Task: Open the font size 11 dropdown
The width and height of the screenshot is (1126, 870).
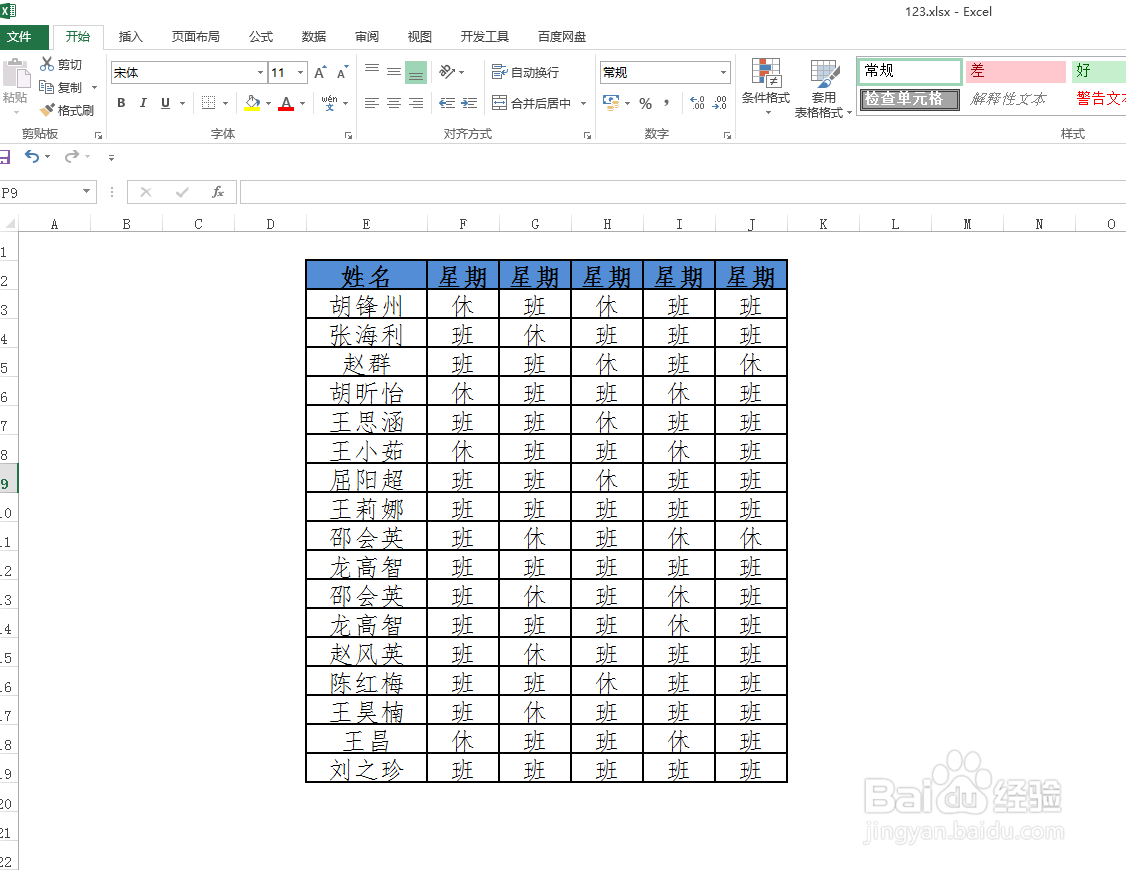Action: click(x=301, y=72)
